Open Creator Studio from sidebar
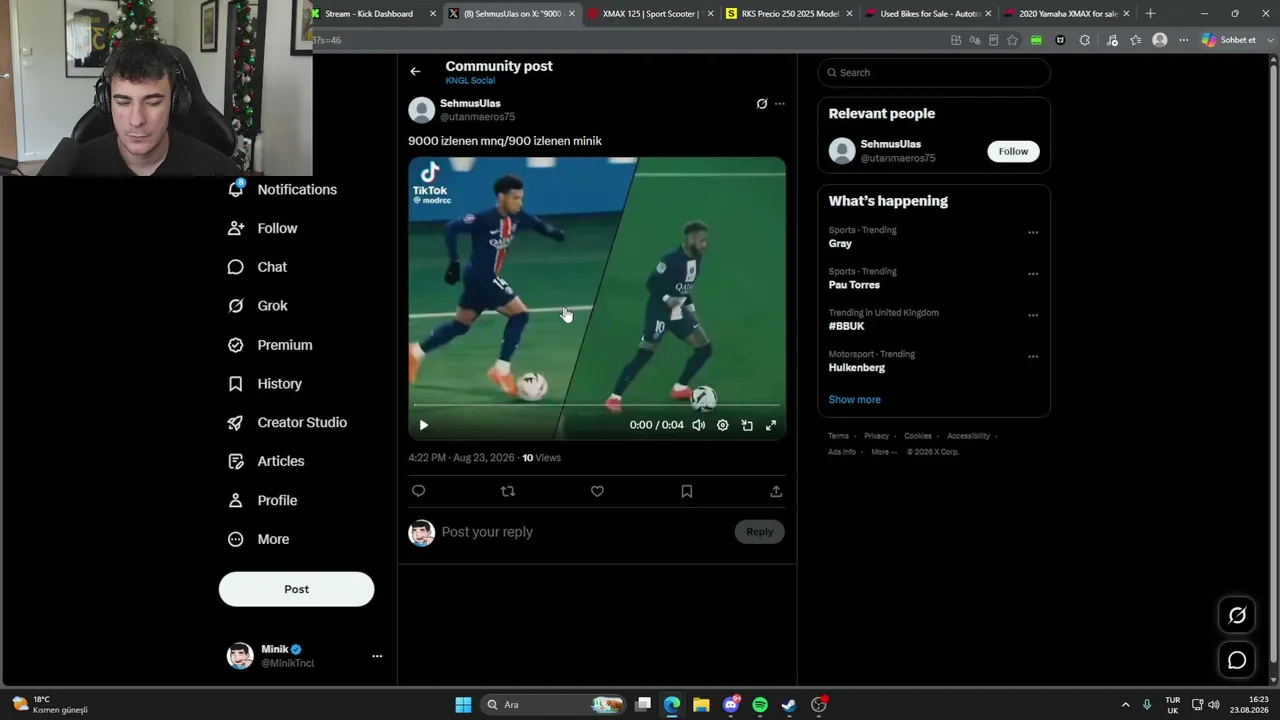1280x720 pixels. 288,423
